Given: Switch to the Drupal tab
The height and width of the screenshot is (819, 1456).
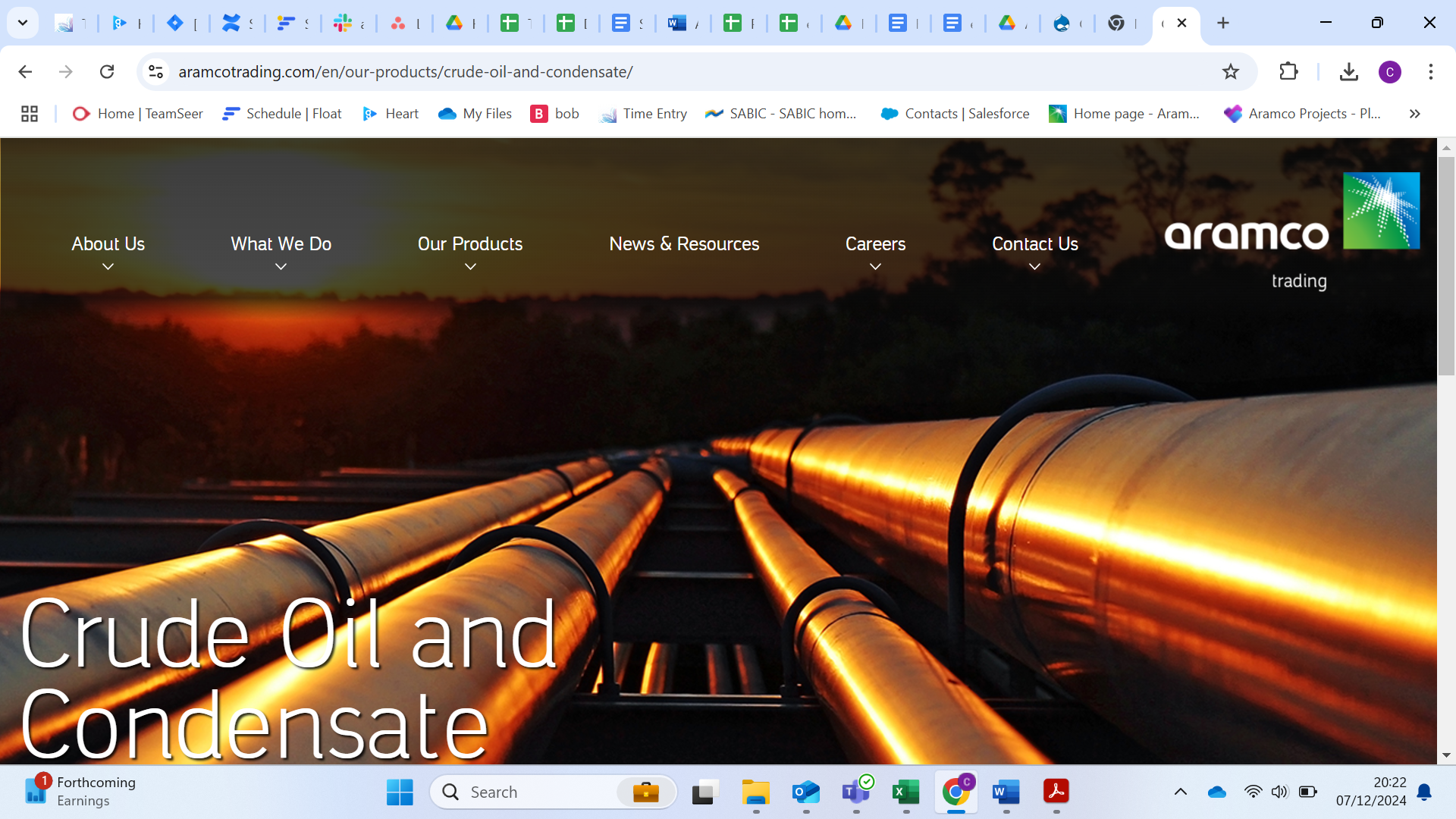Looking at the screenshot, I should coord(1062,24).
